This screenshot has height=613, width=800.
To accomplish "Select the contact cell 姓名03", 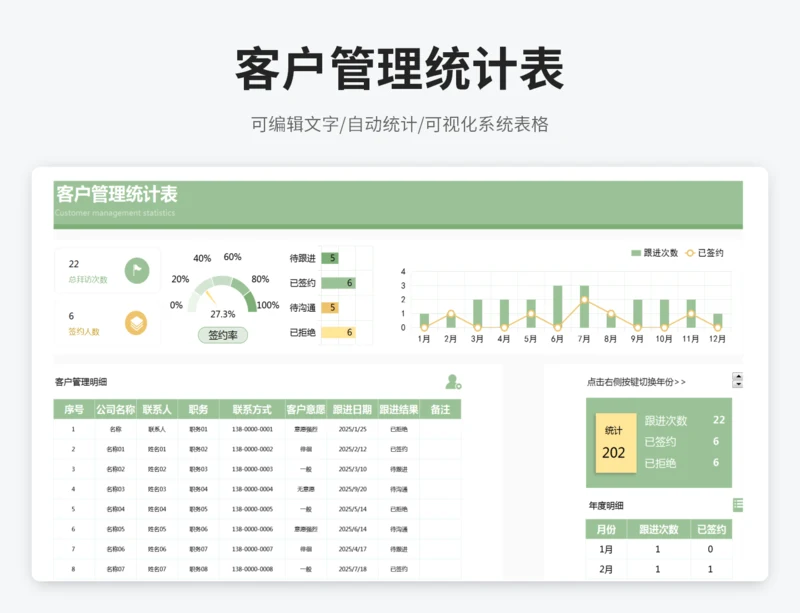I will pyautogui.click(x=157, y=489).
